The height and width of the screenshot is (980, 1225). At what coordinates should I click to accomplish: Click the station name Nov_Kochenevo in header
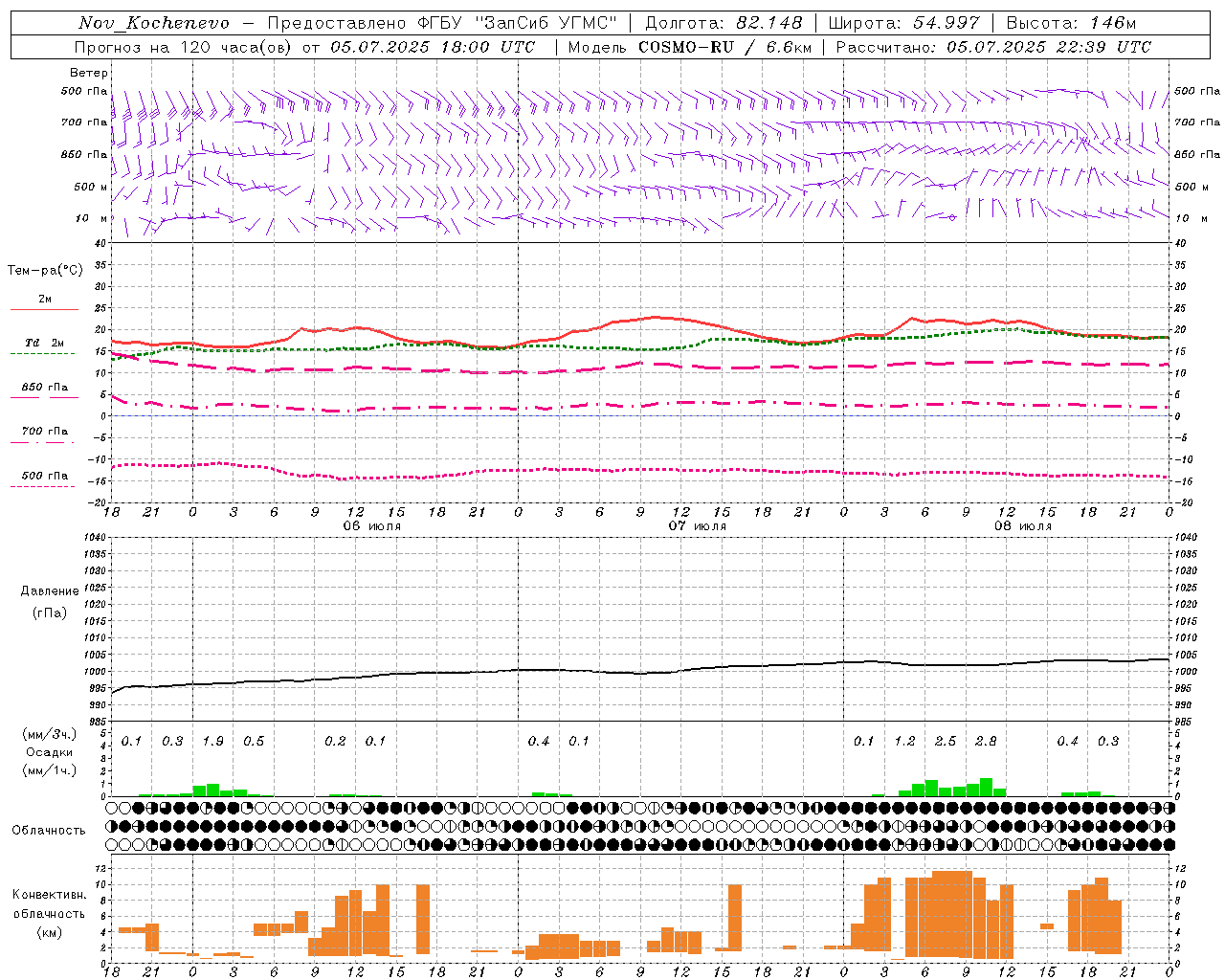pyautogui.click(x=154, y=23)
